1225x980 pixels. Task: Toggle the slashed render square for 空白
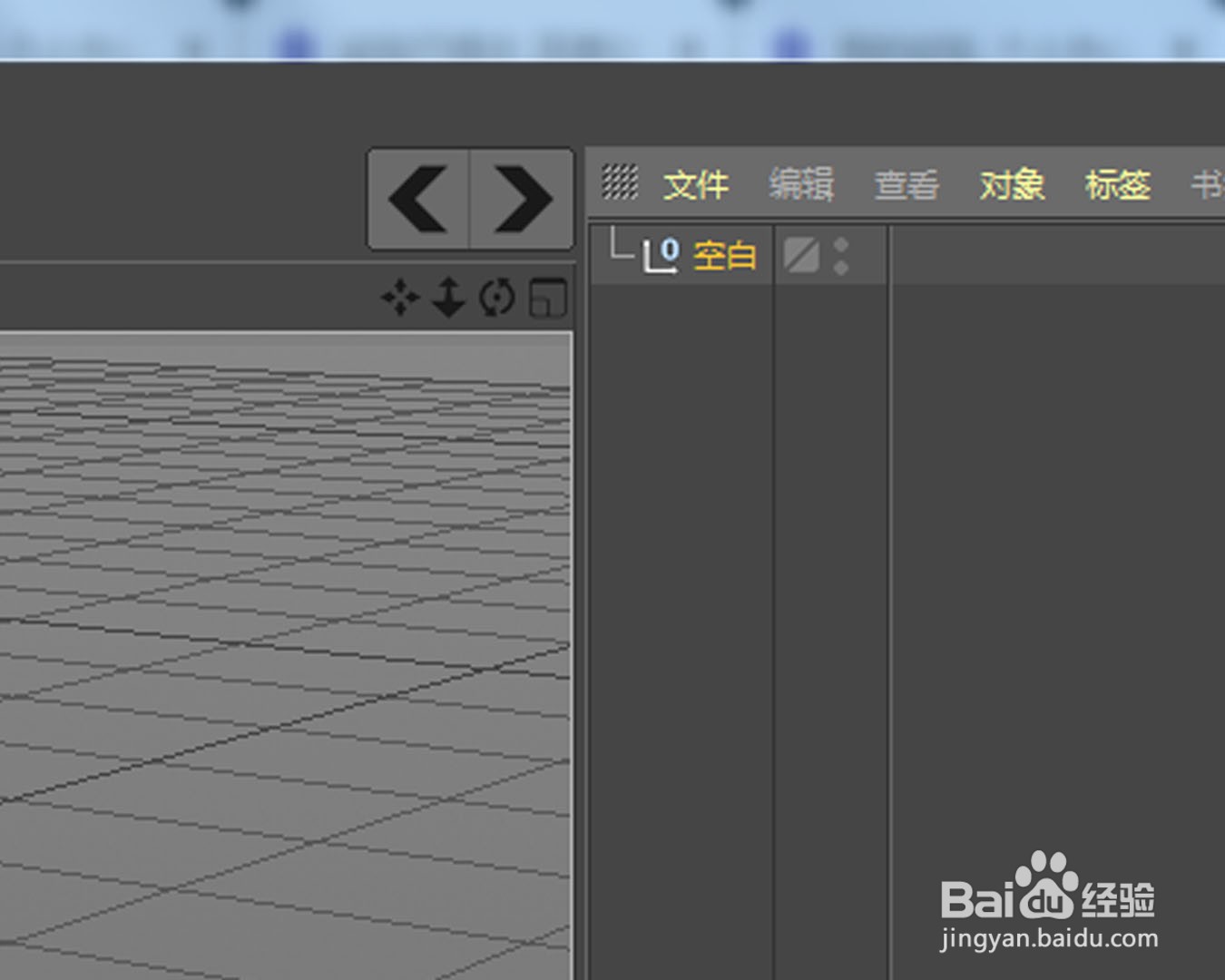coord(801,255)
